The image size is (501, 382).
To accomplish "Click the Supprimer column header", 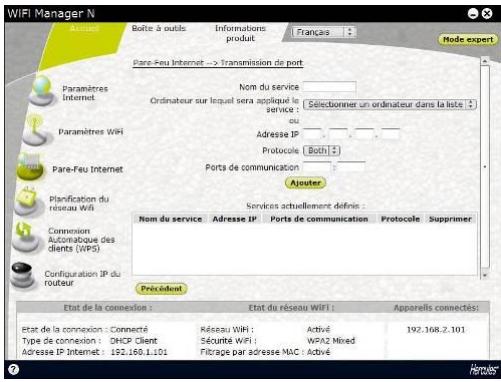I will 450,219.
